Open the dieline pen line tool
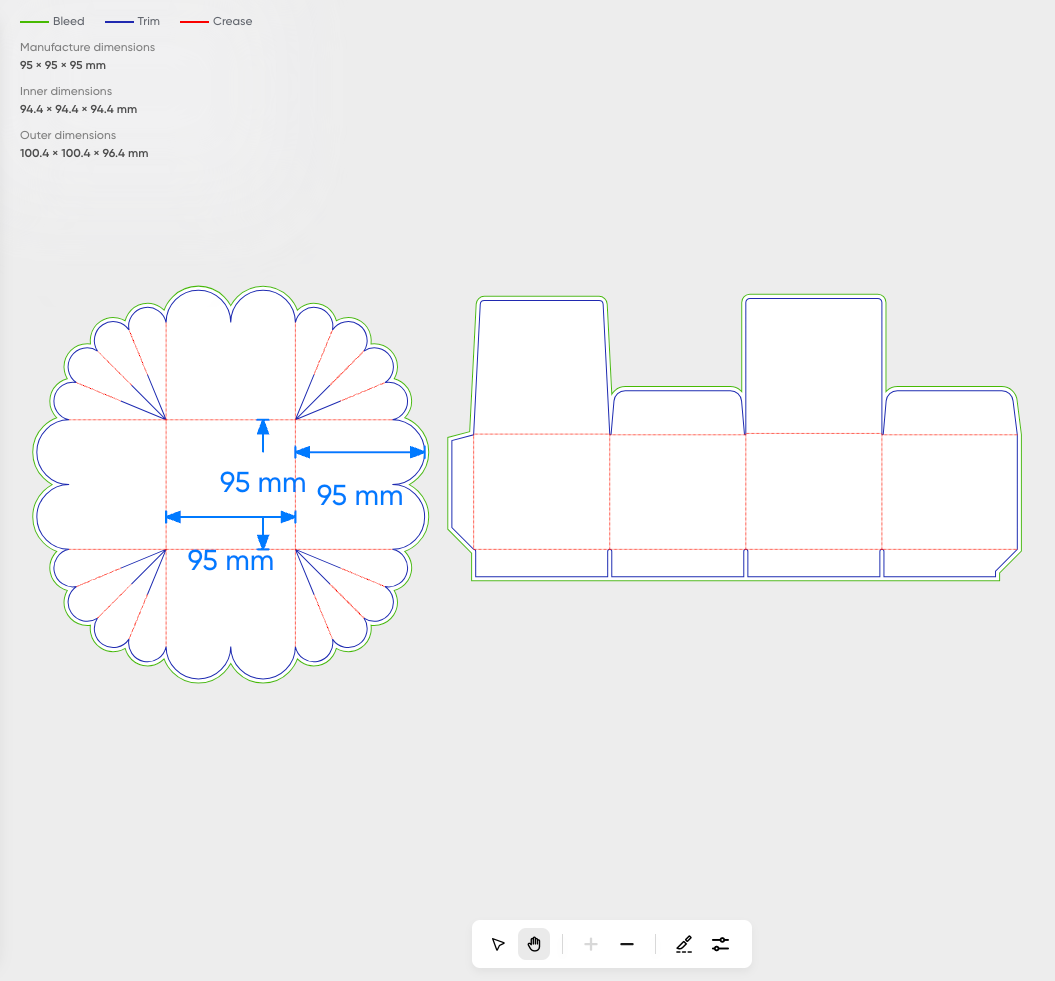The width and height of the screenshot is (1055, 981). coord(684,944)
